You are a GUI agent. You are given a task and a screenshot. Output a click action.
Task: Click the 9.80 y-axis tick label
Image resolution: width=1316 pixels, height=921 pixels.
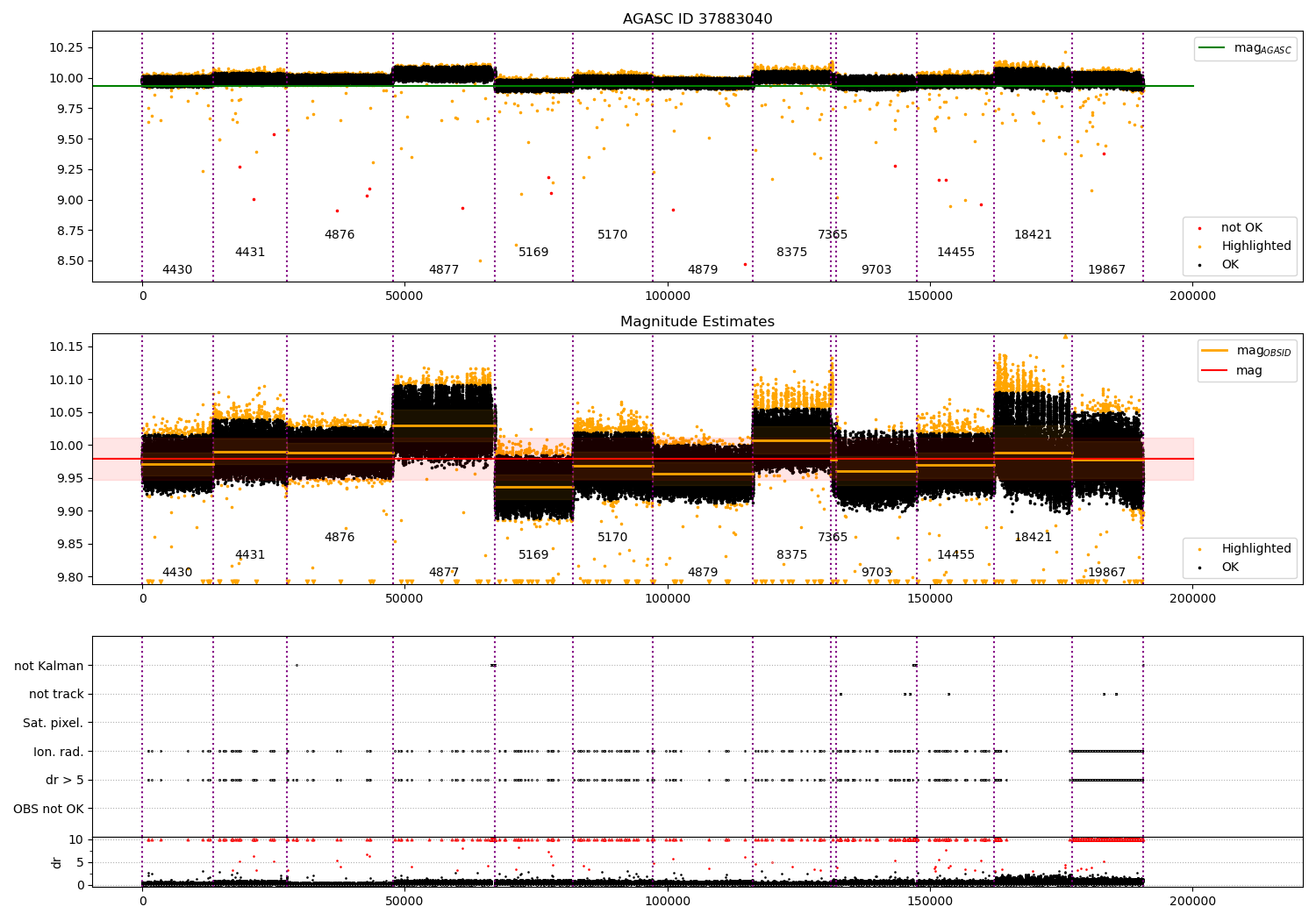(x=70, y=577)
